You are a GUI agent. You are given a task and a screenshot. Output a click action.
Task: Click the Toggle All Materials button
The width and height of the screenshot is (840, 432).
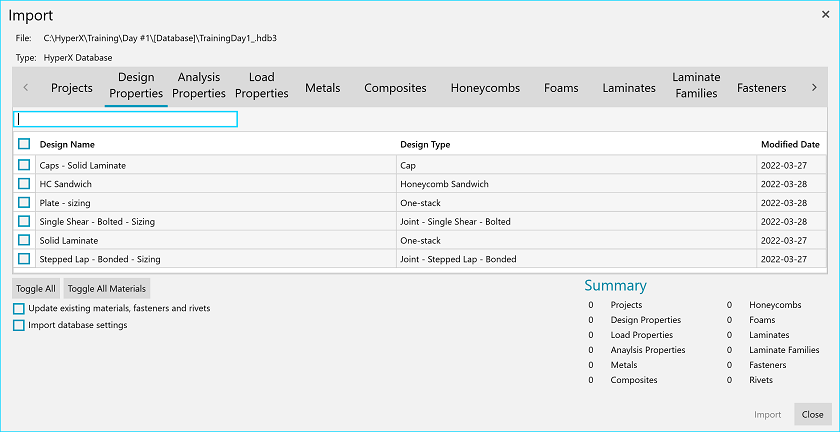[107, 288]
